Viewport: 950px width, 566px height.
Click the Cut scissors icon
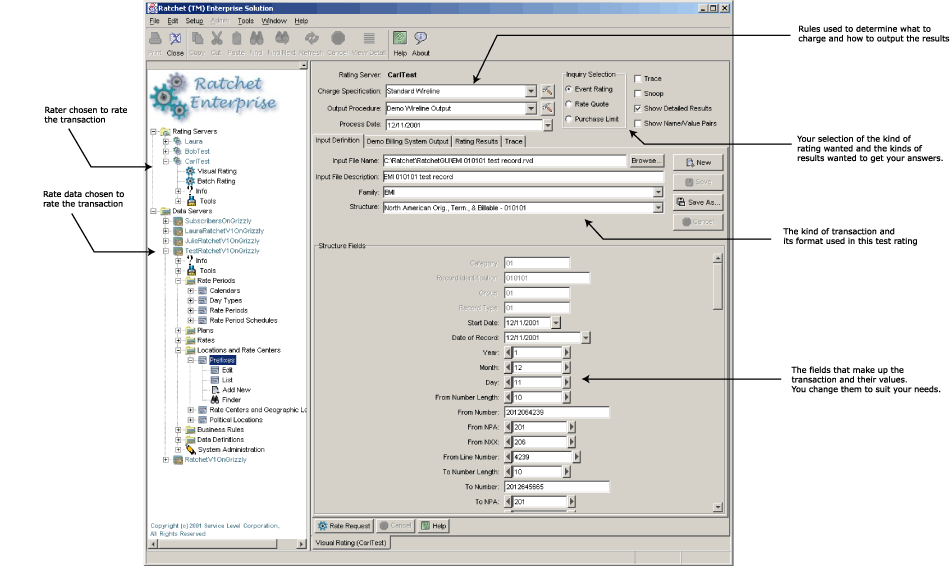pyautogui.click(x=216, y=39)
